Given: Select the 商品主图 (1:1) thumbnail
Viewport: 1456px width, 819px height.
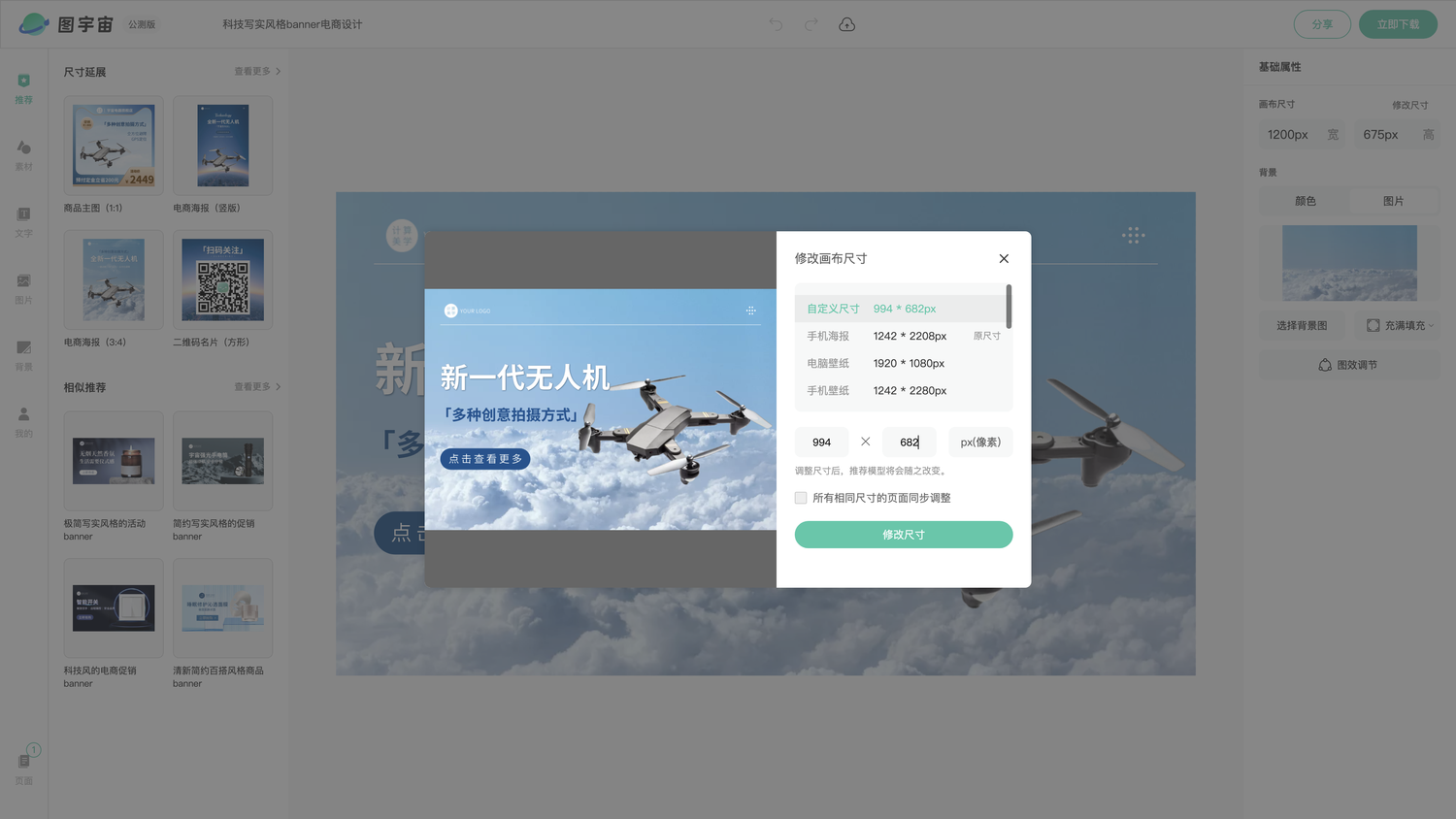Looking at the screenshot, I should point(115,146).
